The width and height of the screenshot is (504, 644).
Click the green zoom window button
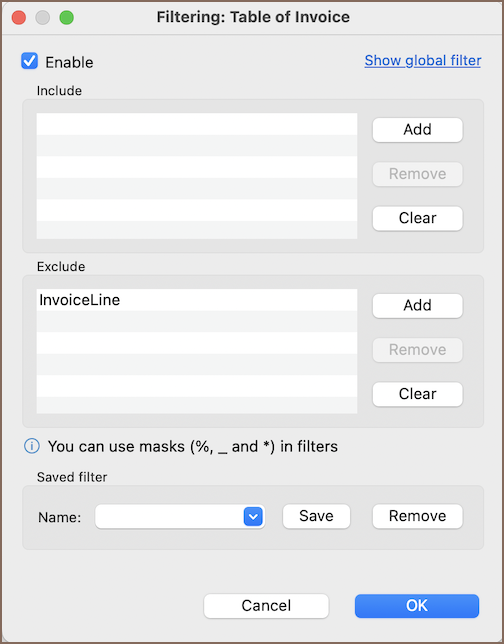tap(67, 18)
